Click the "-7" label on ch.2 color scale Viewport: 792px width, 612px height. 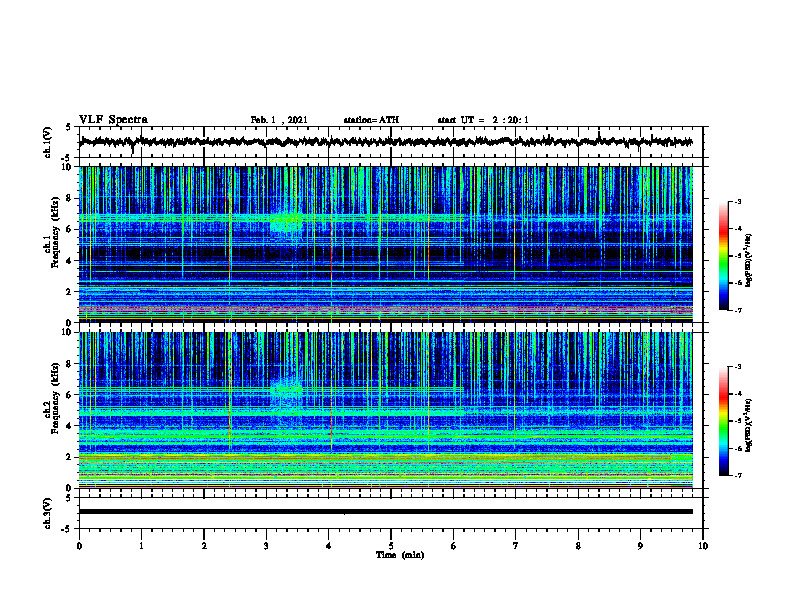click(x=737, y=475)
